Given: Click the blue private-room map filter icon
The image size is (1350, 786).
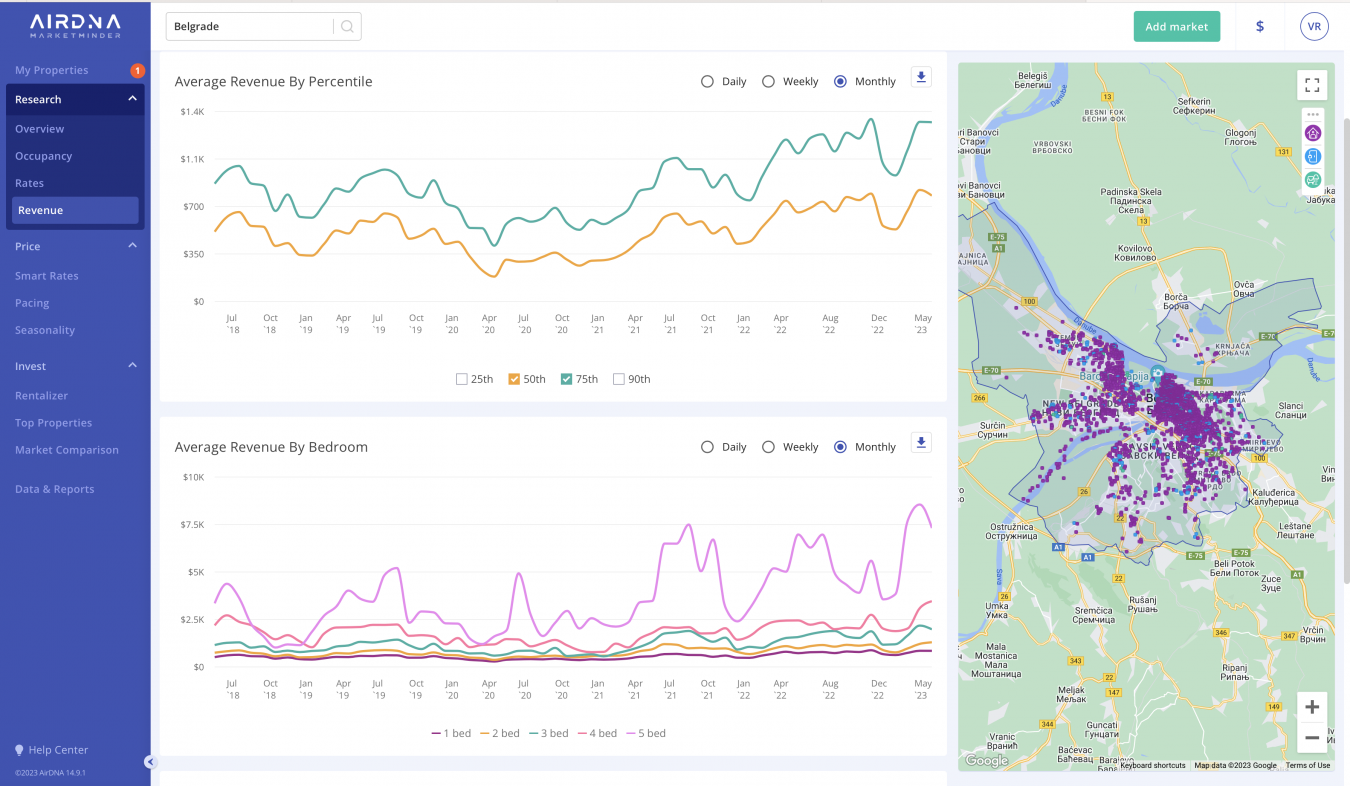Looking at the screenshot, I should coord(1313,157).
